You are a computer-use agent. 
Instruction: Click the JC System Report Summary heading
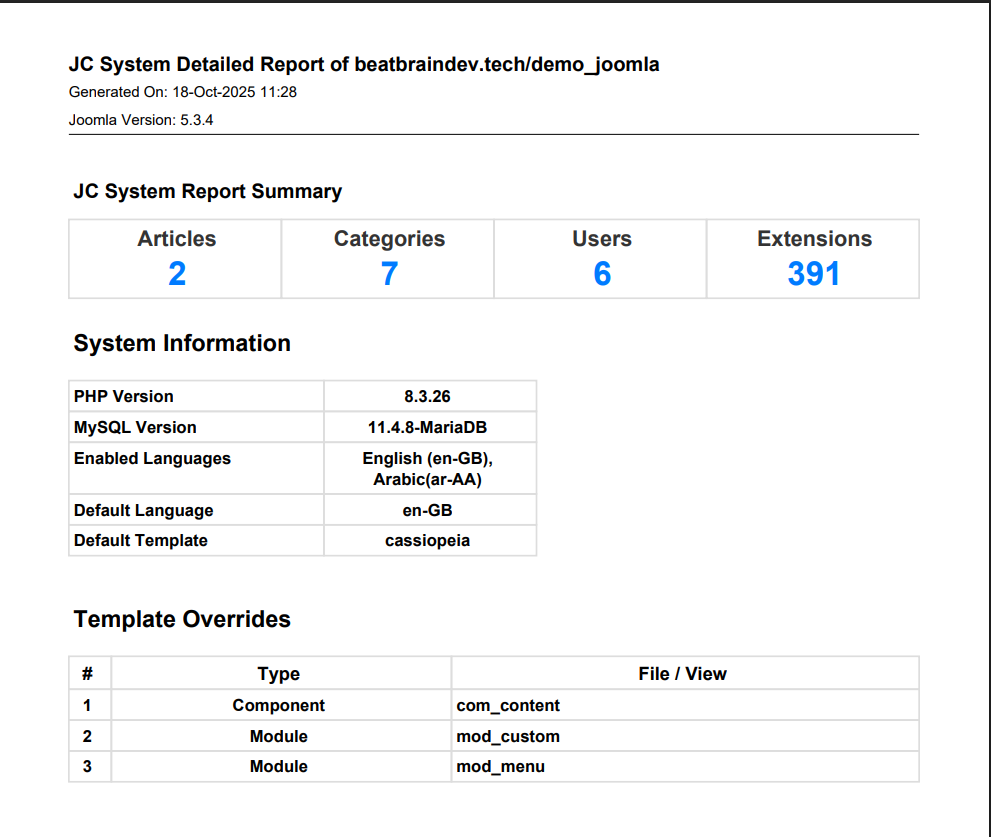coord(207,191)
